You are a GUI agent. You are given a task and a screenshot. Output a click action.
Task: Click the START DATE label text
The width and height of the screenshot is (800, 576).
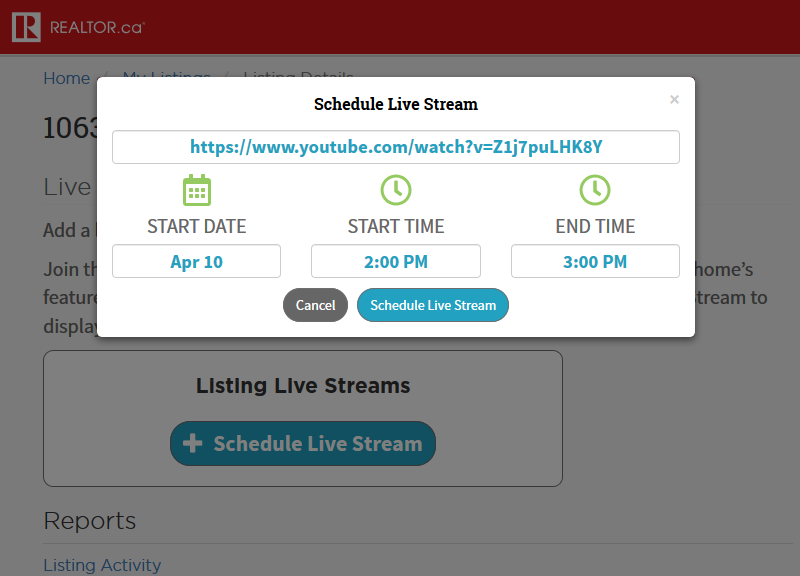click(196, 226)
